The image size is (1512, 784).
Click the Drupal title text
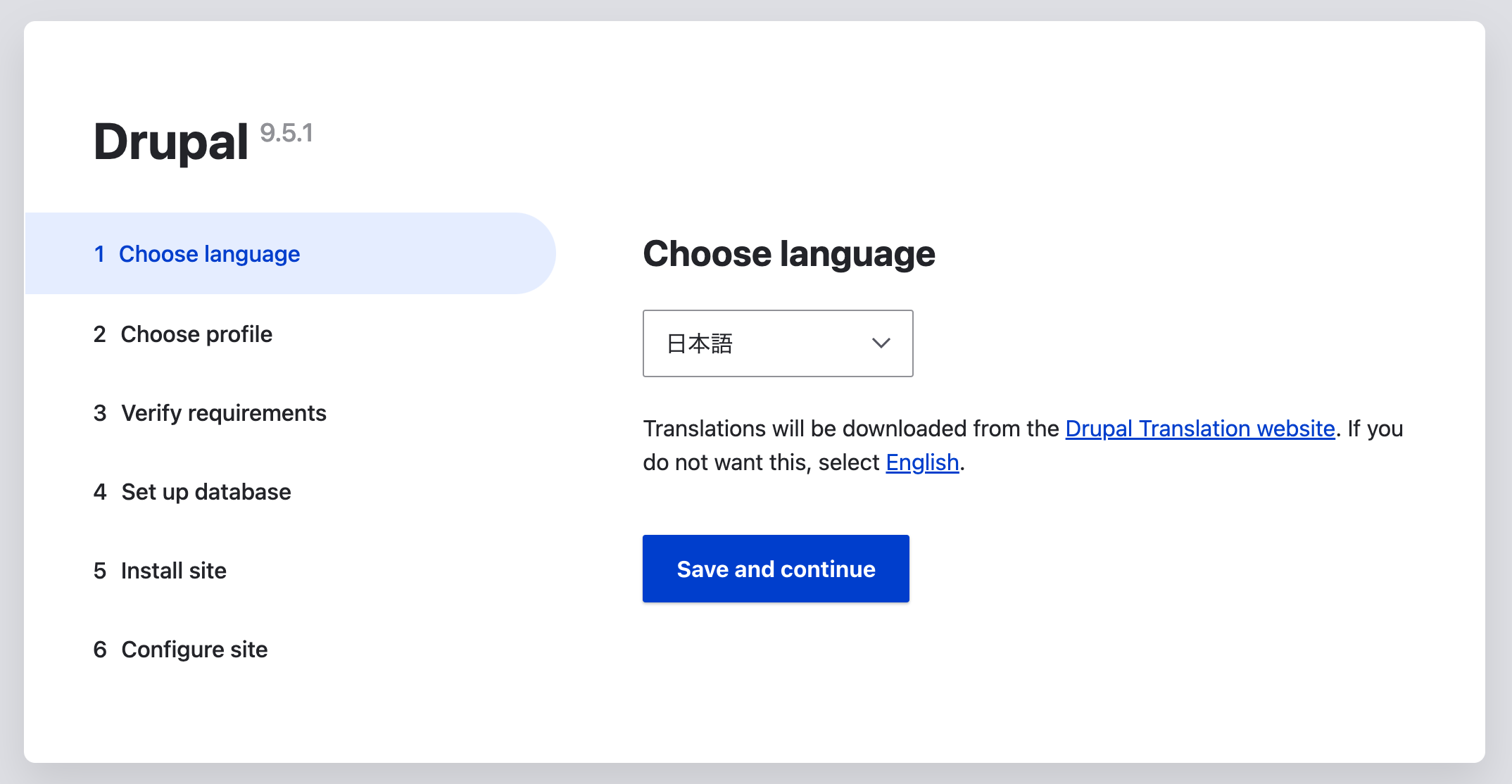click(171, 142)
